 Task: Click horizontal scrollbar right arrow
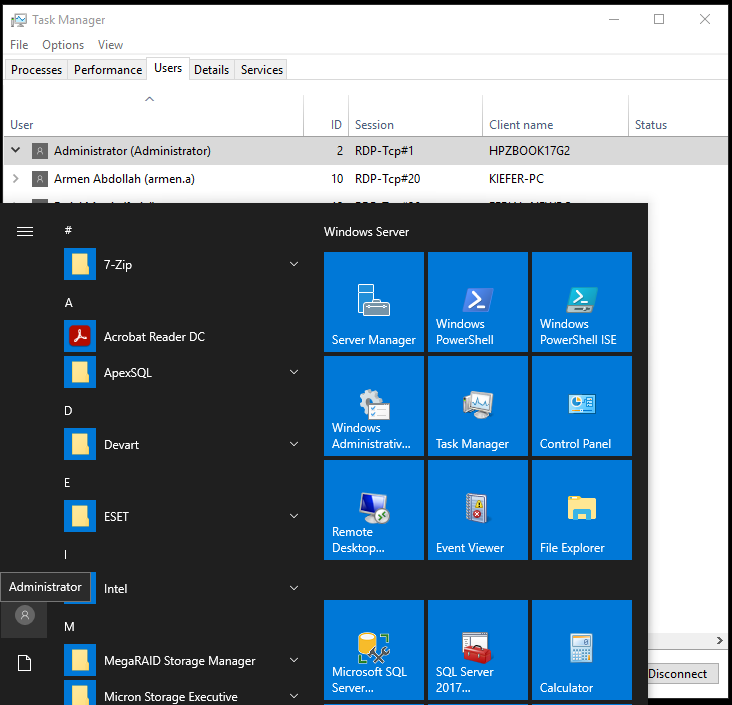pyautogui.click(x=720, y=641)
